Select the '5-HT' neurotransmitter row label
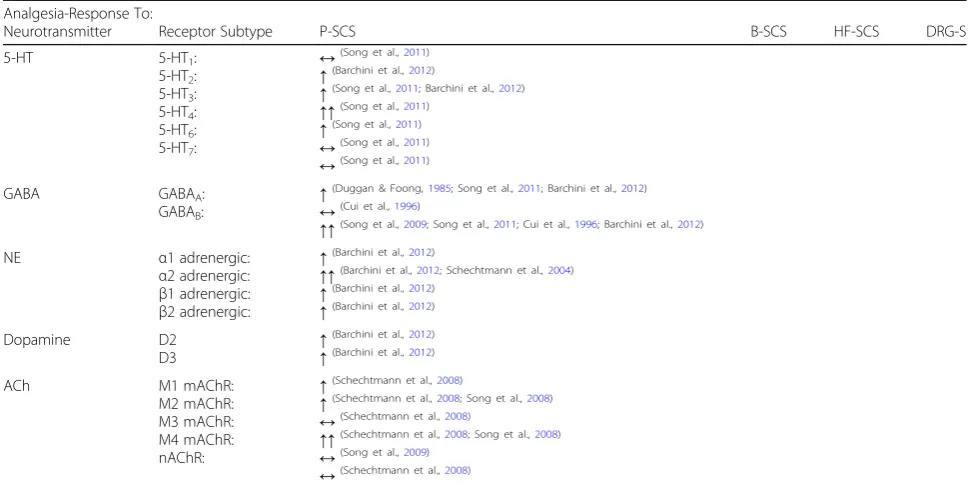The width and height of the screenshot is (969, 490). pos(21,58)
